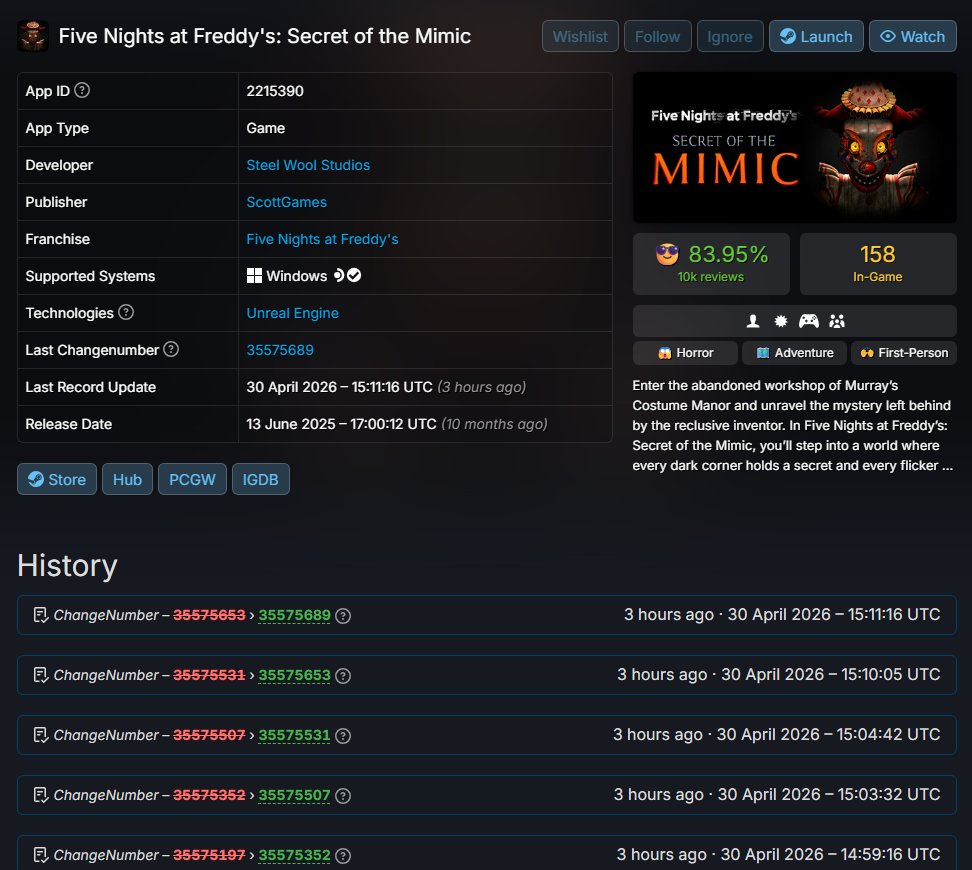Click the History section heading
The width and height of the screenshot is (972, 870).
(68, 566)
